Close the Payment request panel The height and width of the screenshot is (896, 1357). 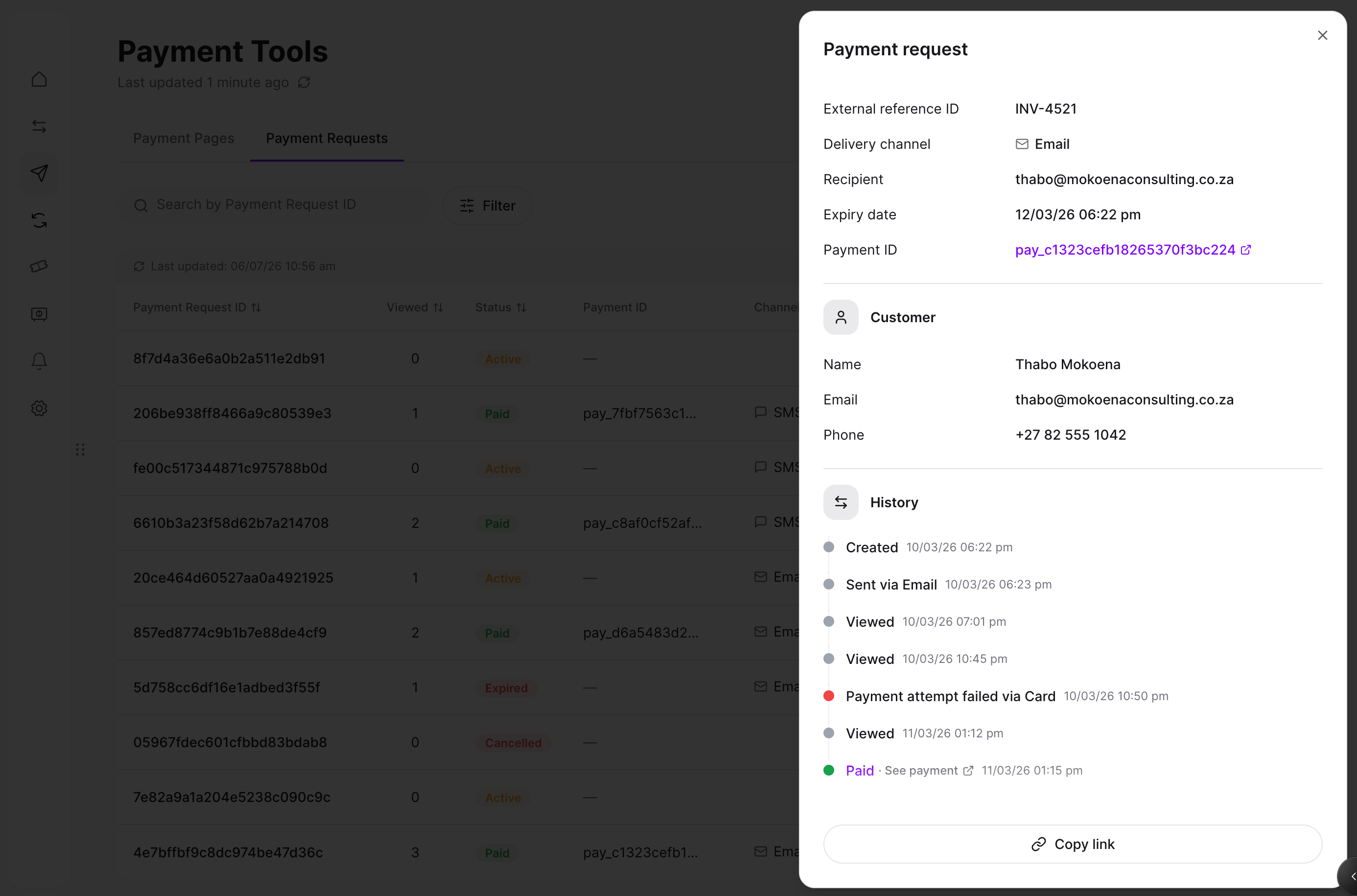point(1322,35)
